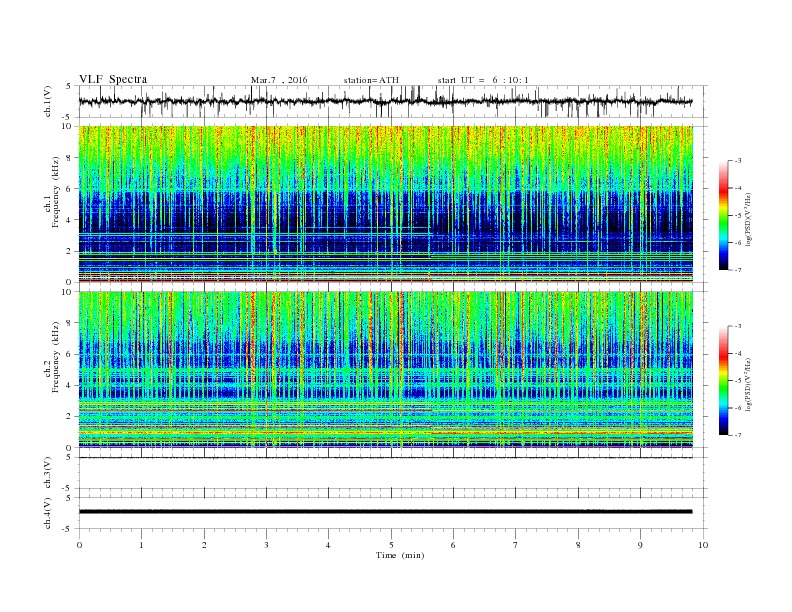The image size is (792, 612).
Task: Click the ch.1 voltage waveform trace
Action: point(385,101)
